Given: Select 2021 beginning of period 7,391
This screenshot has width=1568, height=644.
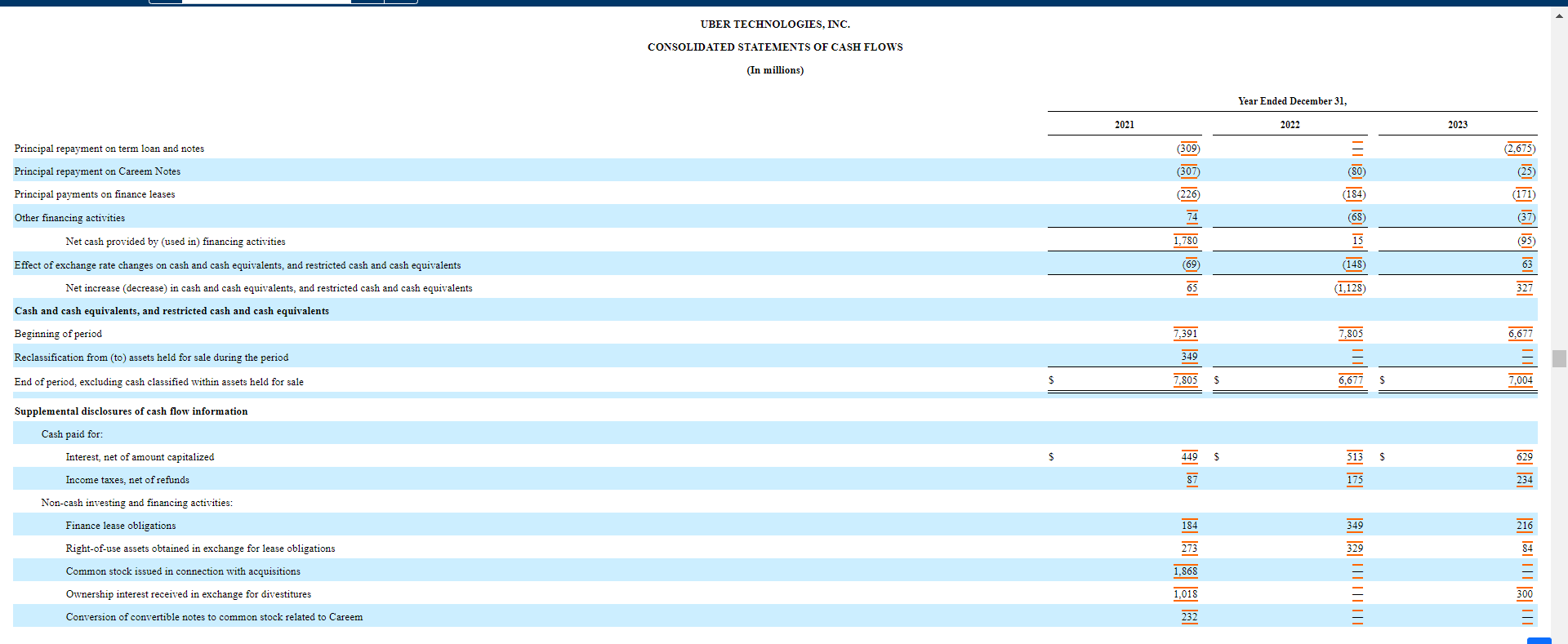Looking at the screenshot, I should [x=1186, y=334].
